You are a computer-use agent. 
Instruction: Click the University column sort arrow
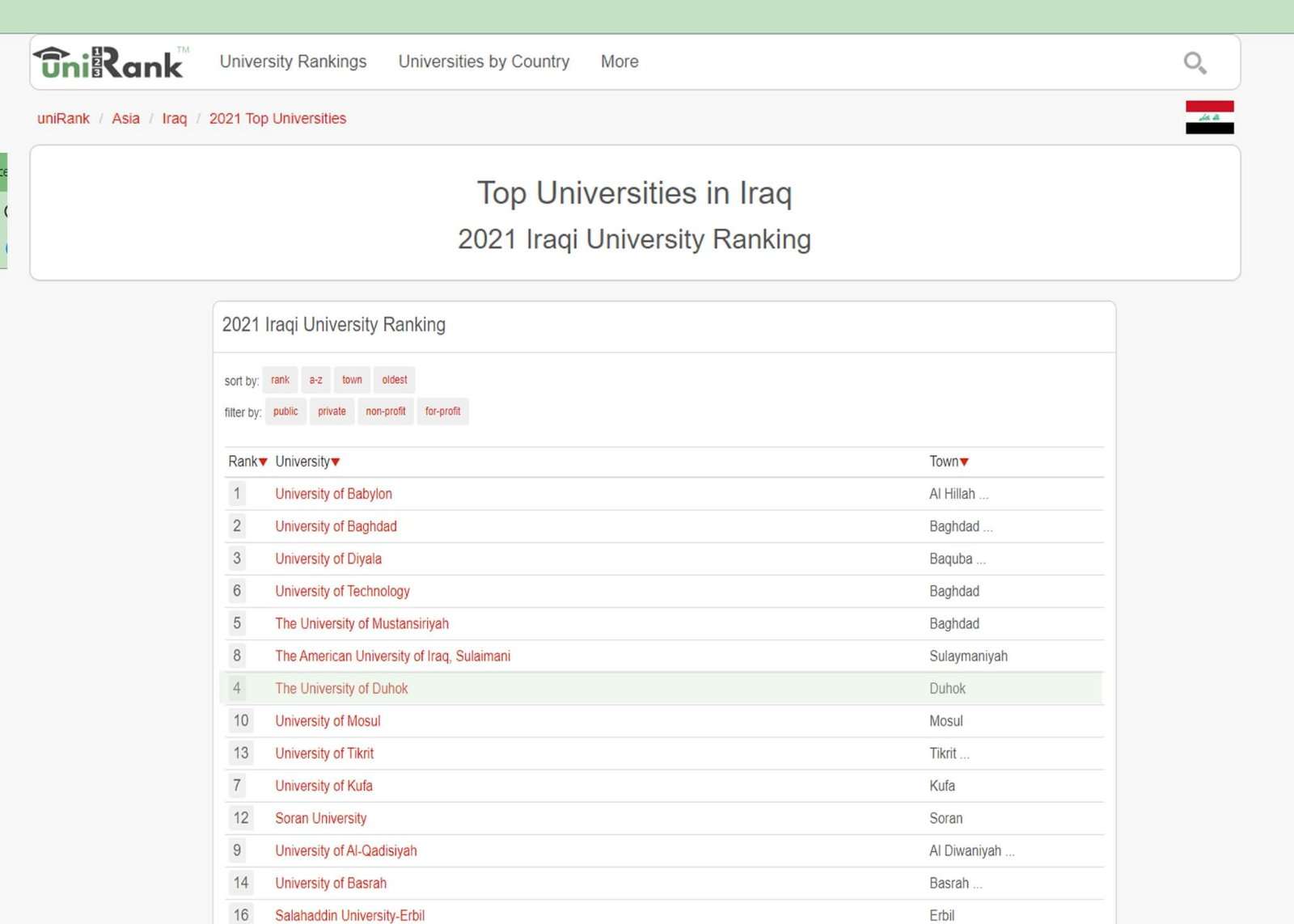pyautogui.click(x=336, y=462)
